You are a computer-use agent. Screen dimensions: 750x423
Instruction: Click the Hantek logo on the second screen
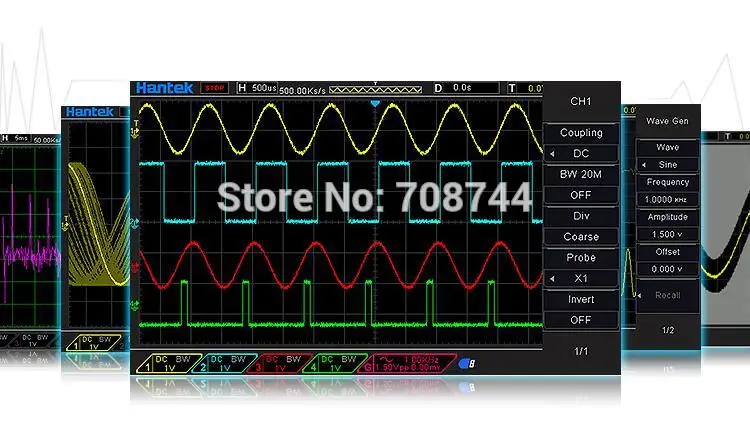pos(89,112)
